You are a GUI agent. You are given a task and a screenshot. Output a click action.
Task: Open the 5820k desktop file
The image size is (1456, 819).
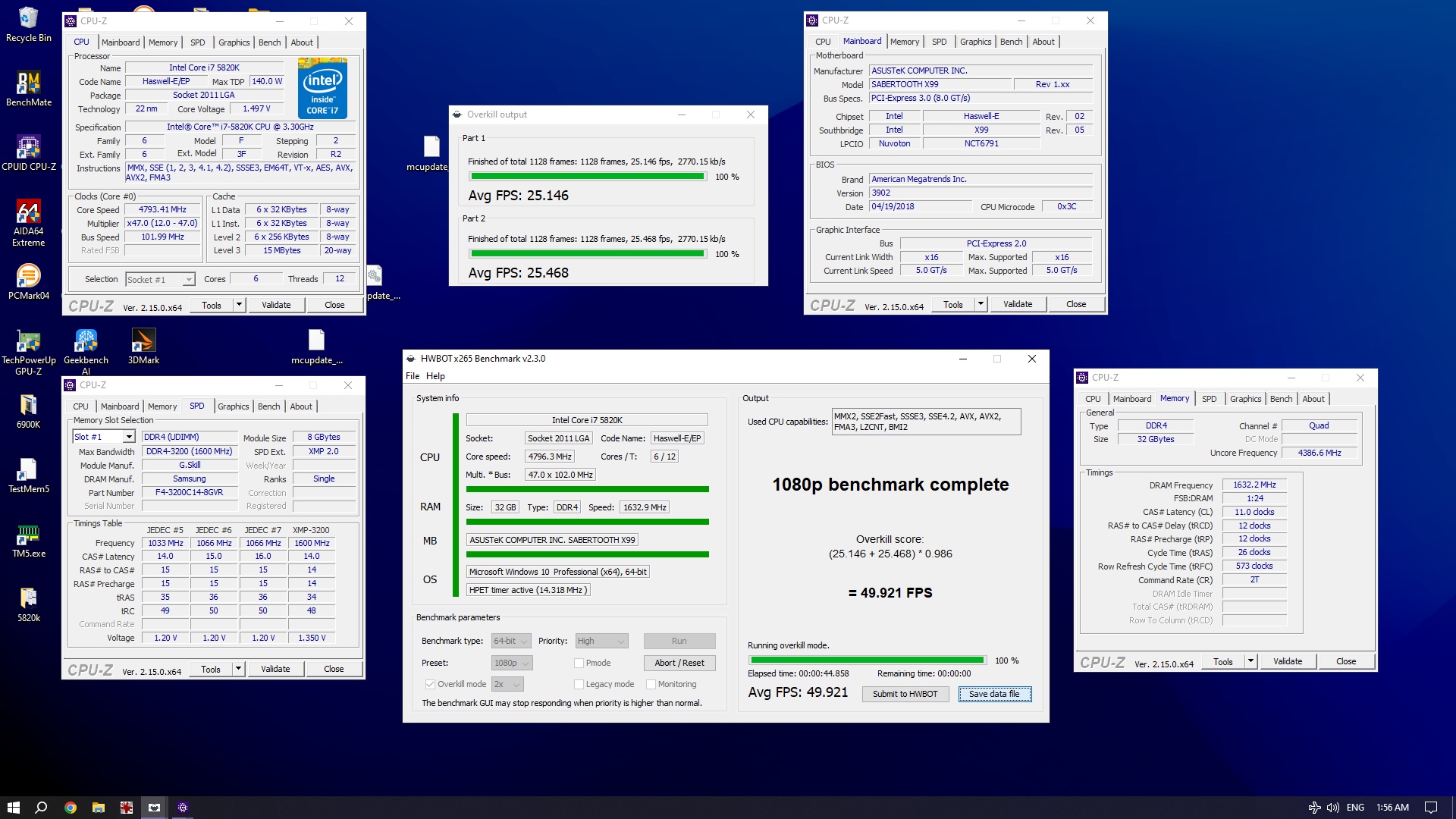28,605
